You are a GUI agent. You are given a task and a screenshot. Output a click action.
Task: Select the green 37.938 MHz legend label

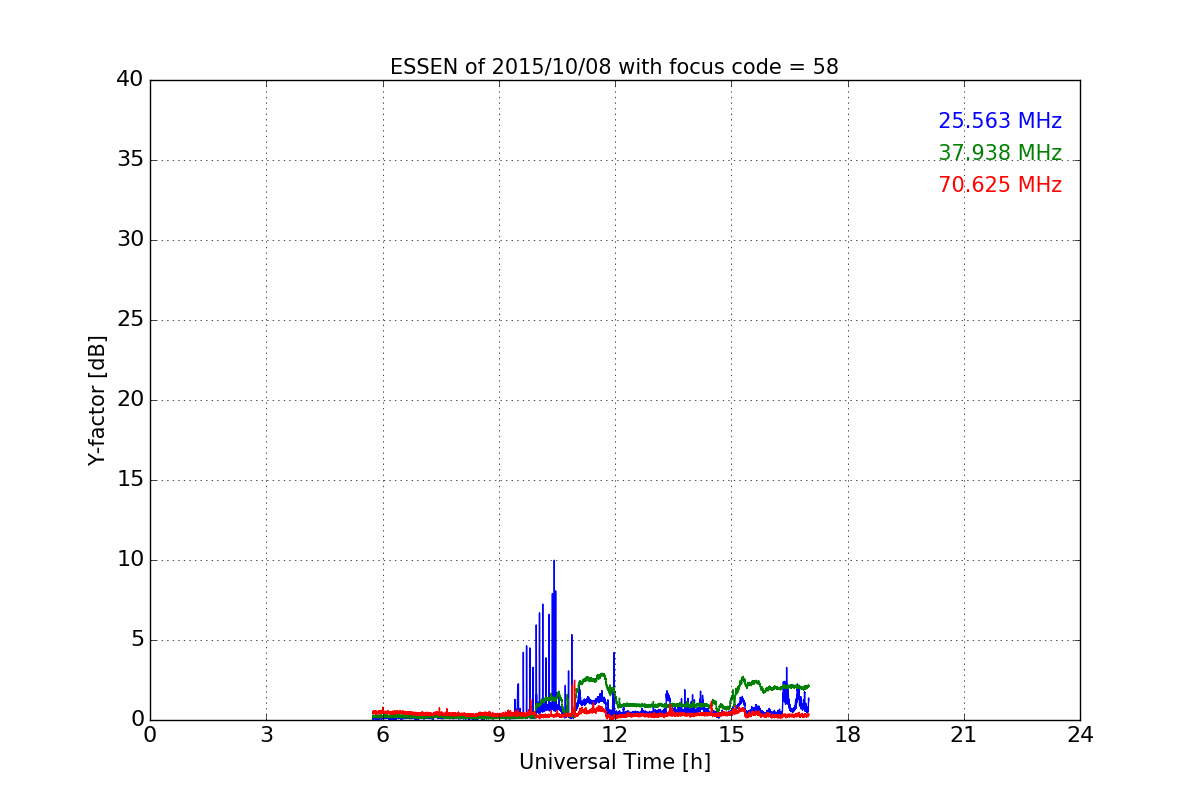[1000, 153]
